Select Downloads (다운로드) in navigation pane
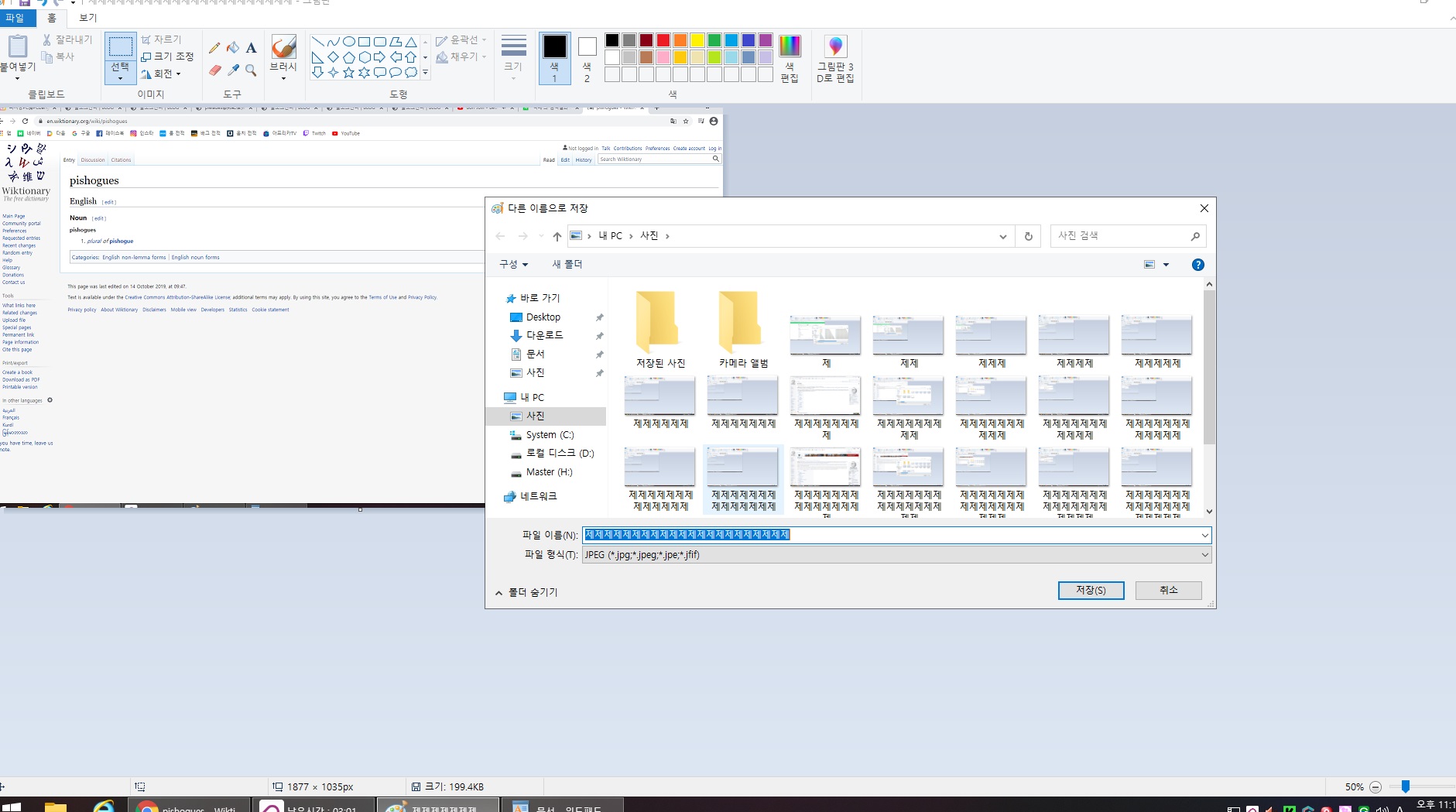Screen dimensions: 1456x812 [544, 335]
